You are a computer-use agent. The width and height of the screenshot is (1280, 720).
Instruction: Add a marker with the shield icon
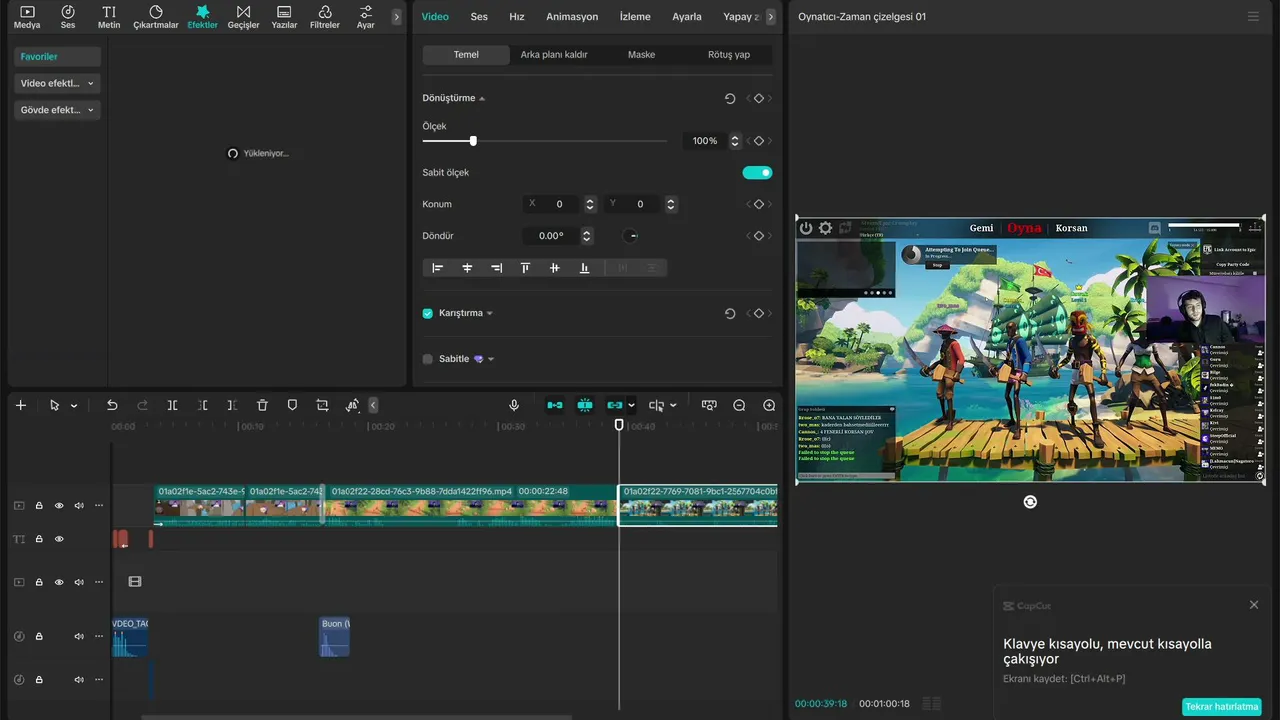point(292,405)
